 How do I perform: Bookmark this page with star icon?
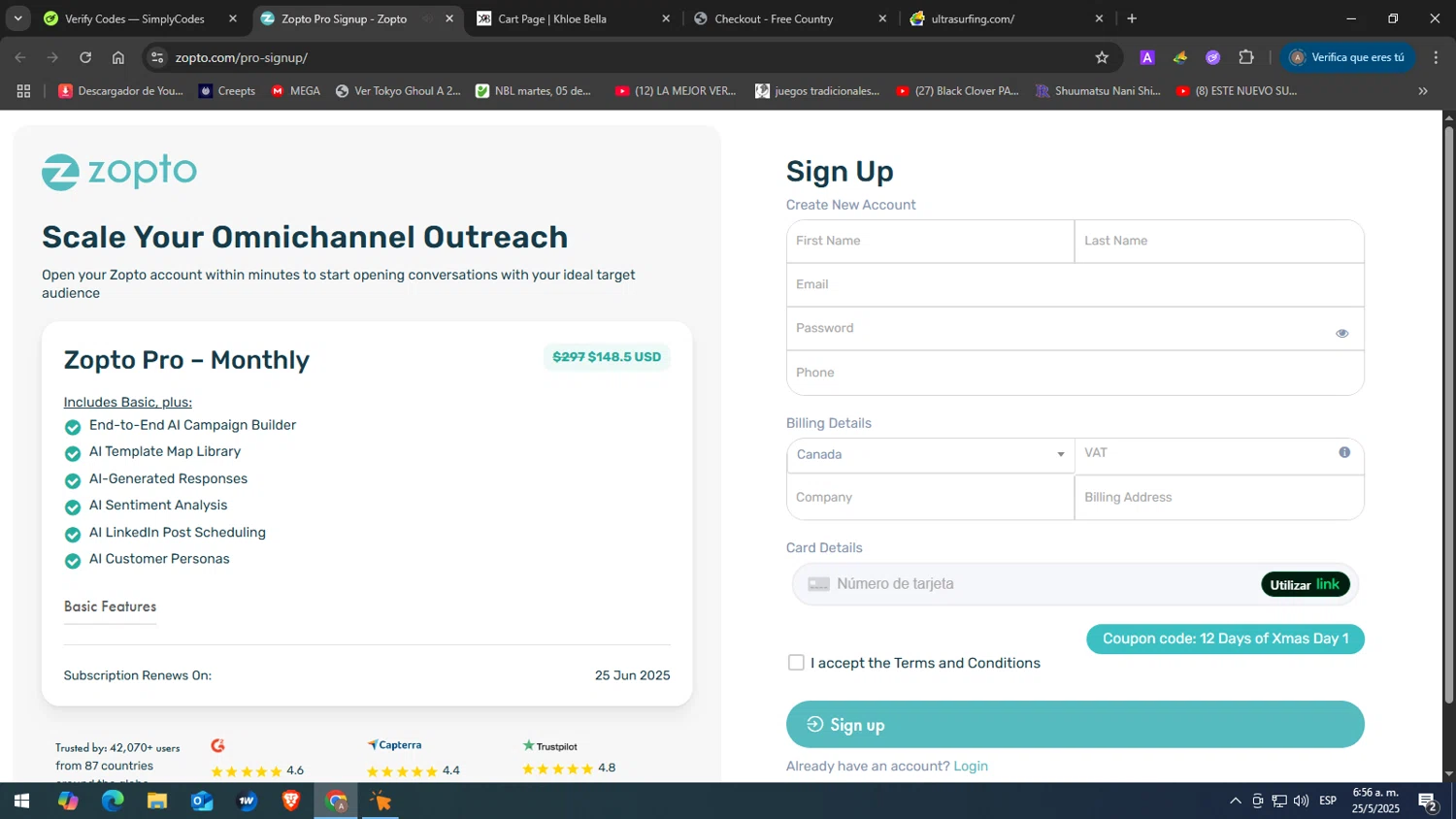[1102, 57]
